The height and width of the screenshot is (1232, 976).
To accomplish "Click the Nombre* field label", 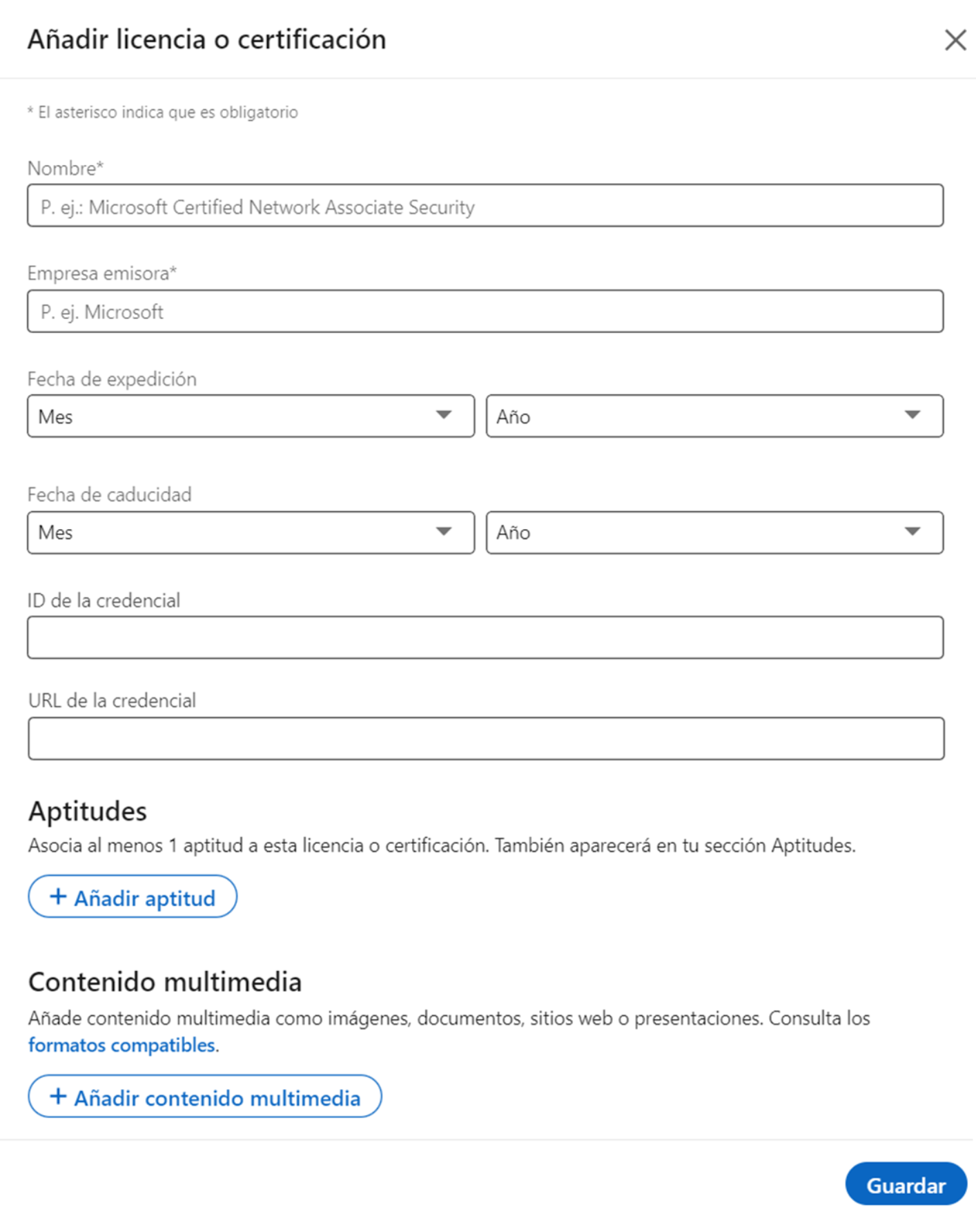I will pos(66,169).
